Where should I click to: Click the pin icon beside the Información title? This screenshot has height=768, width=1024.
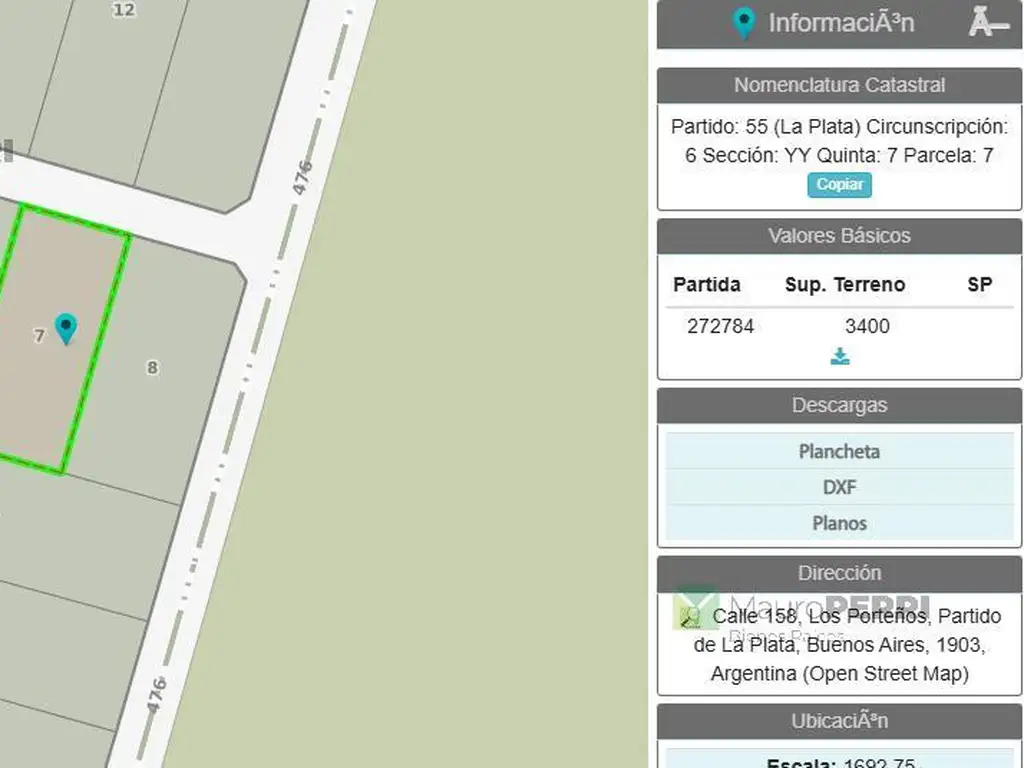tap(743, 23)
